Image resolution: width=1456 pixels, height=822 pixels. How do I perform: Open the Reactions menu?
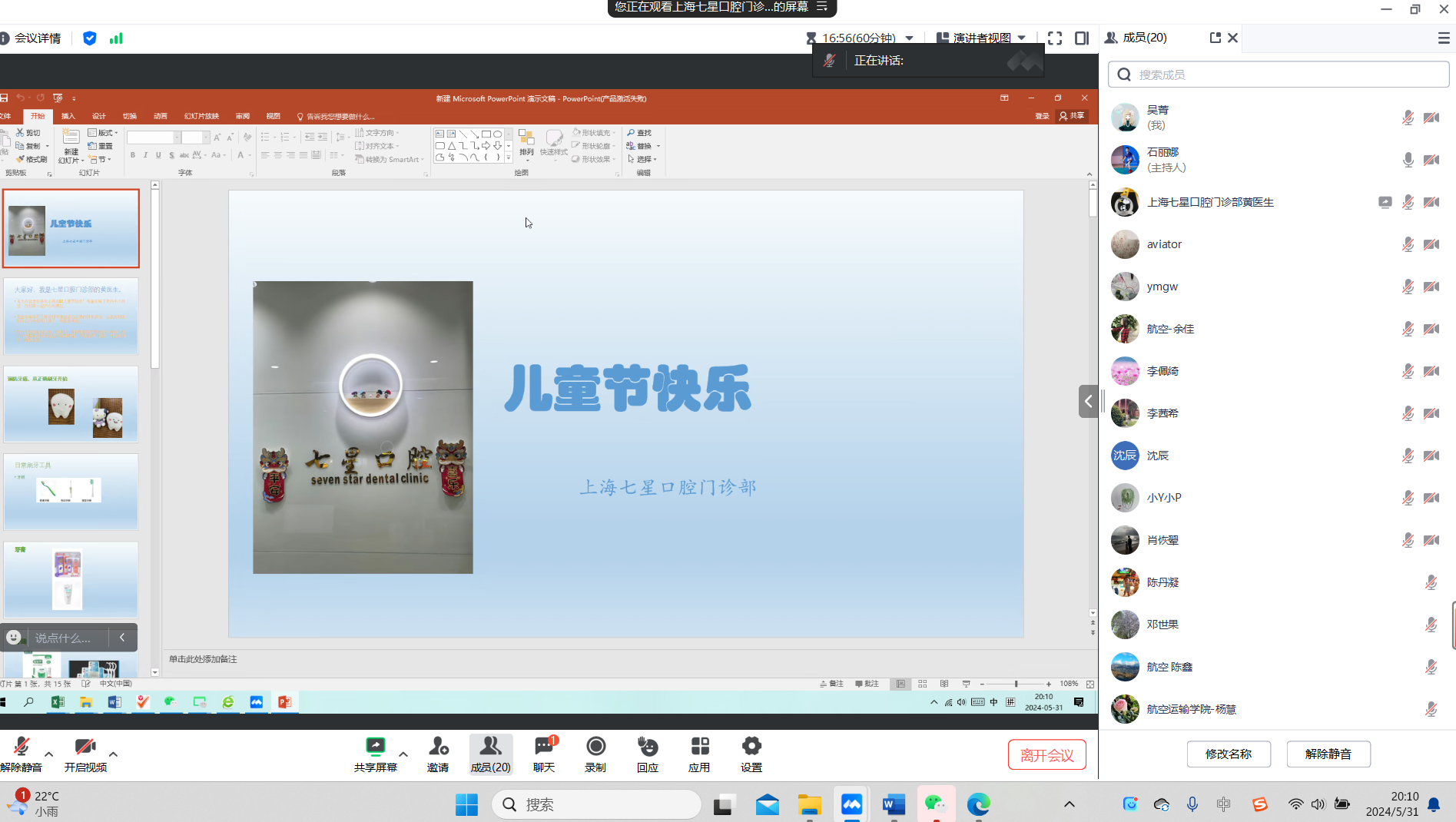648,754
